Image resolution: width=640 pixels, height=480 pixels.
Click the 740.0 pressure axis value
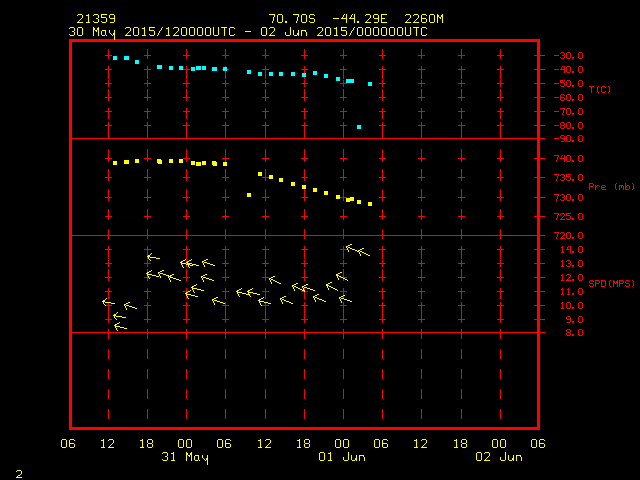(568, 158)
